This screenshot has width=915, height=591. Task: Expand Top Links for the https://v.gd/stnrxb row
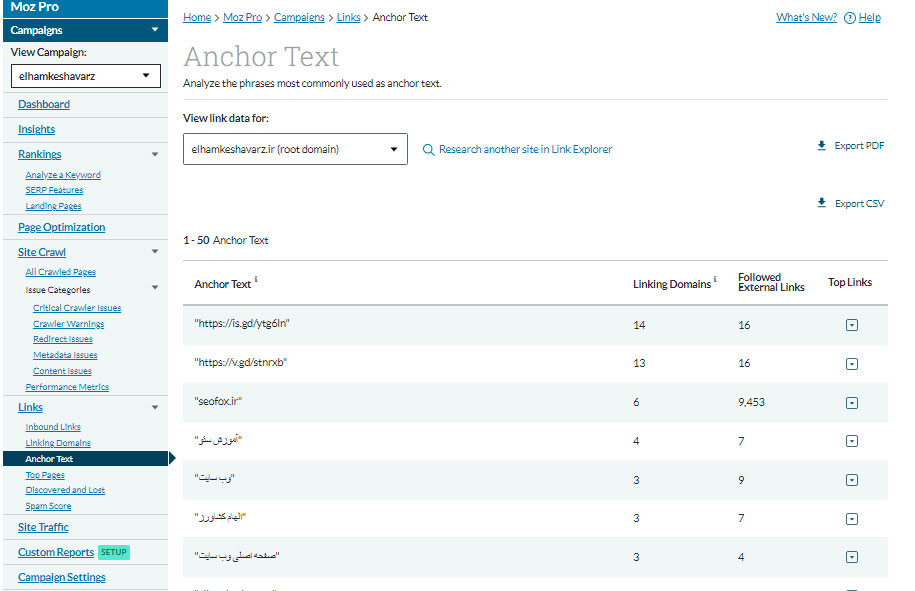(x=851, y=364)
